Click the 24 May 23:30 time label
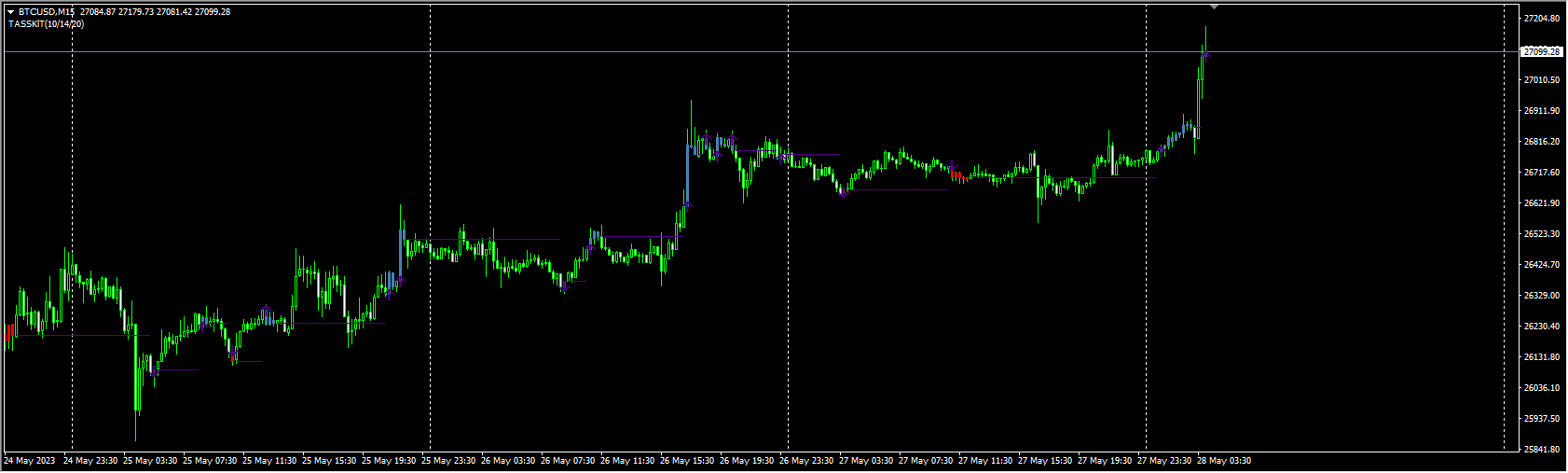 [x=90, y=461]
